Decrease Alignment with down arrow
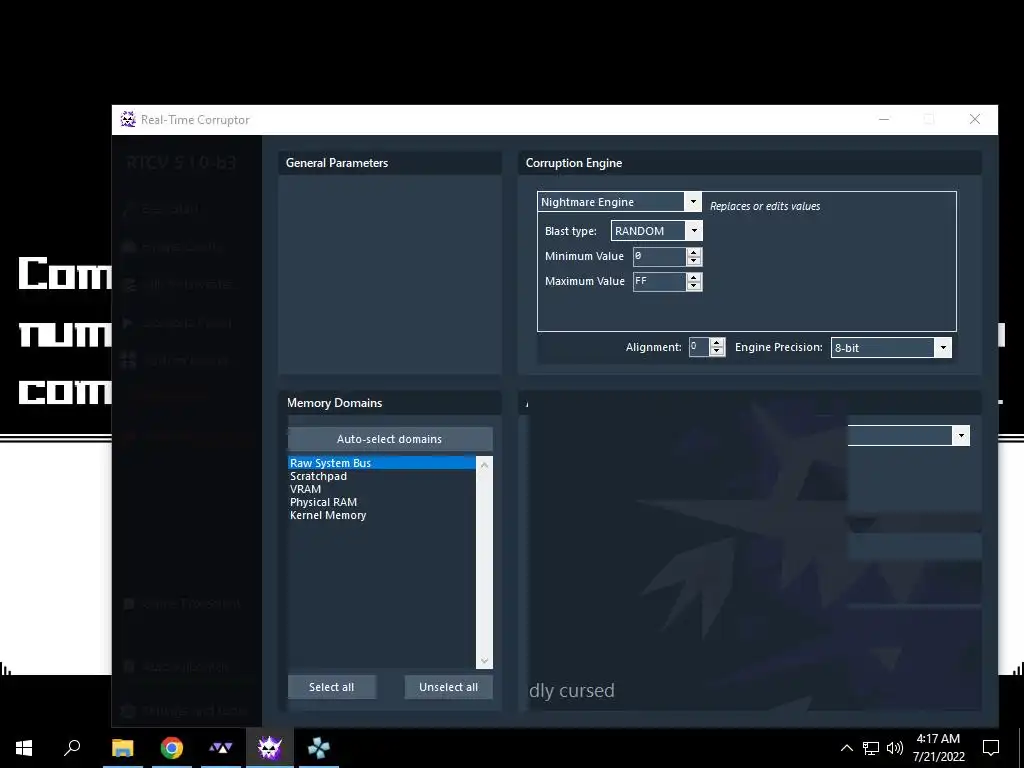This screenshot has width=1024, height=768. [717, 351]
